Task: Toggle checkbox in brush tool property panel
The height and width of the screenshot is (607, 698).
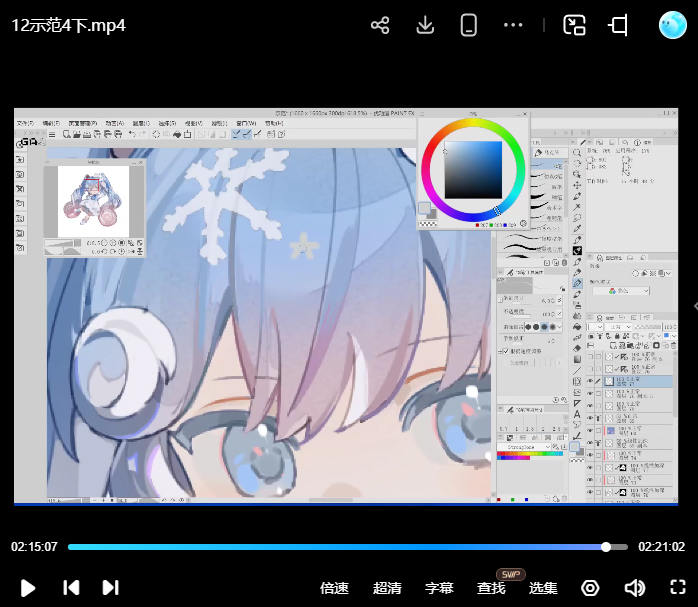Action: (505, 351)
